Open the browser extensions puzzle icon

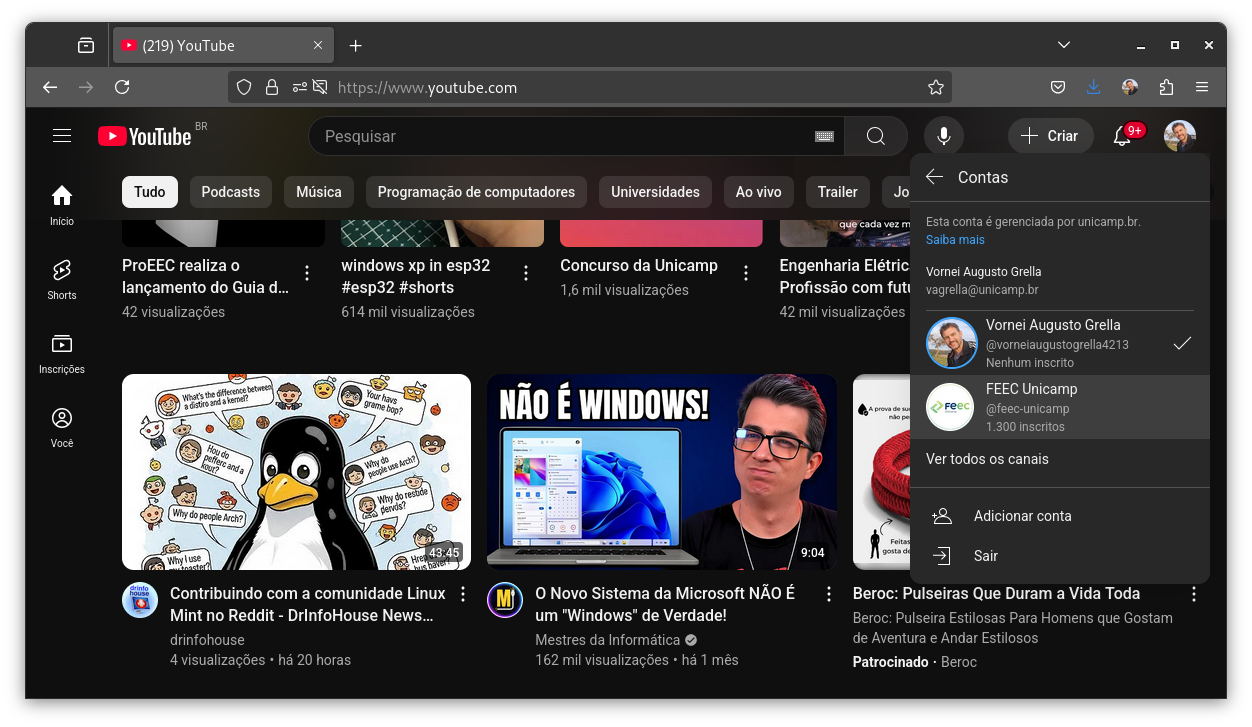click(1166, 87)
